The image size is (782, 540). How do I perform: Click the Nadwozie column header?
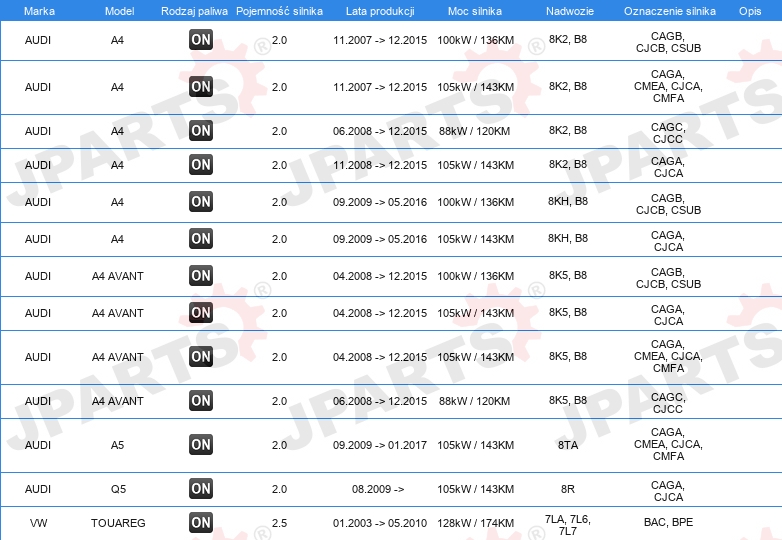[x=570, y=11]
